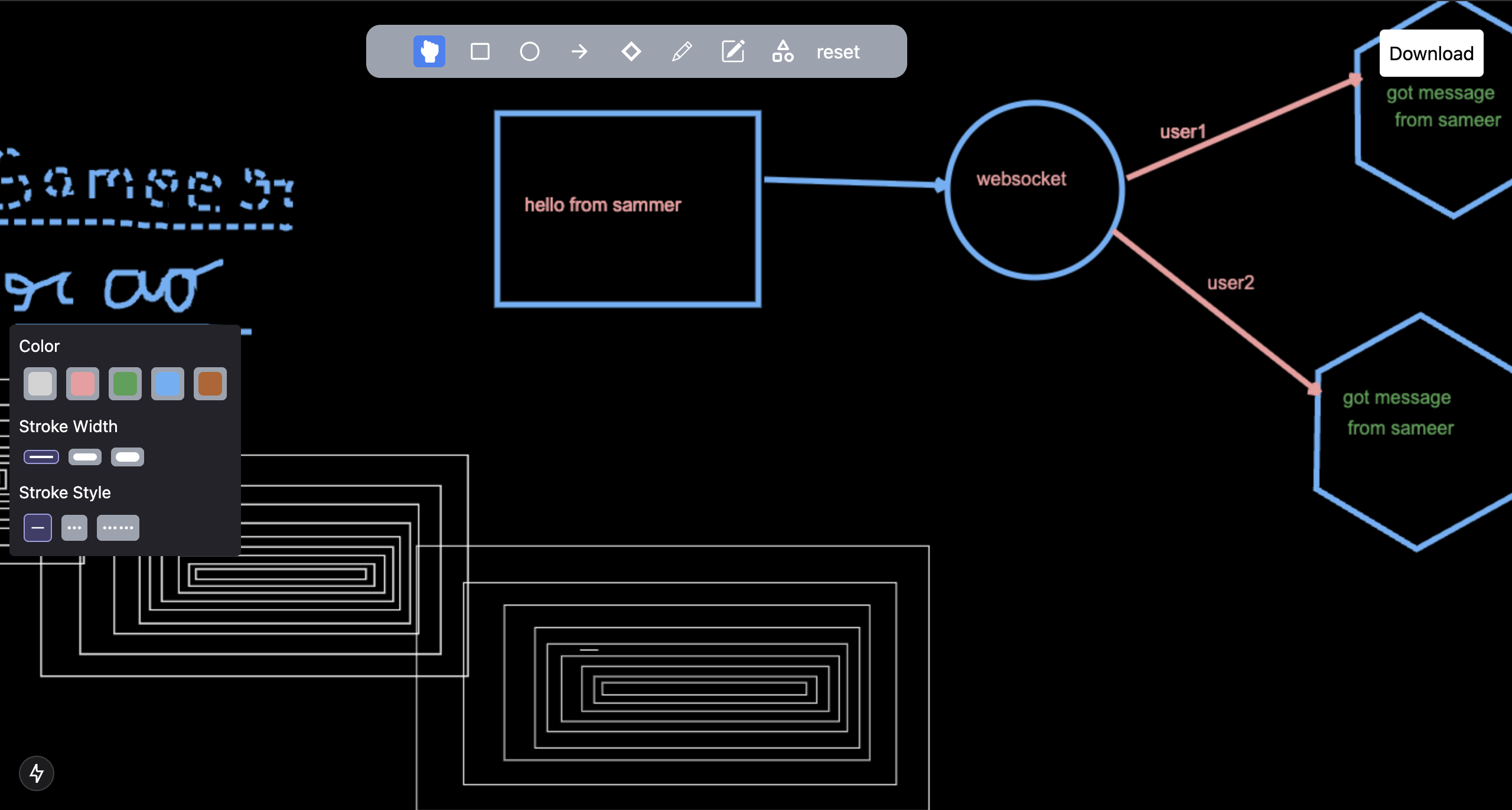This screenshot has height=810, width=1512.
Task: Set stroke style to long dashed
Action: point(118,528)
